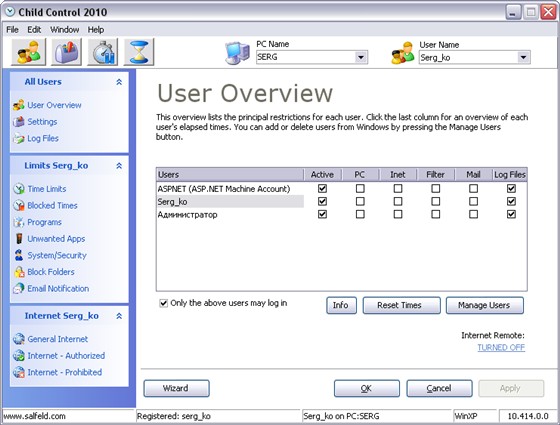Screen dimensions: 560x425
Task: Uncheck Only the above users may log in
Action: [x=164, y=303]
